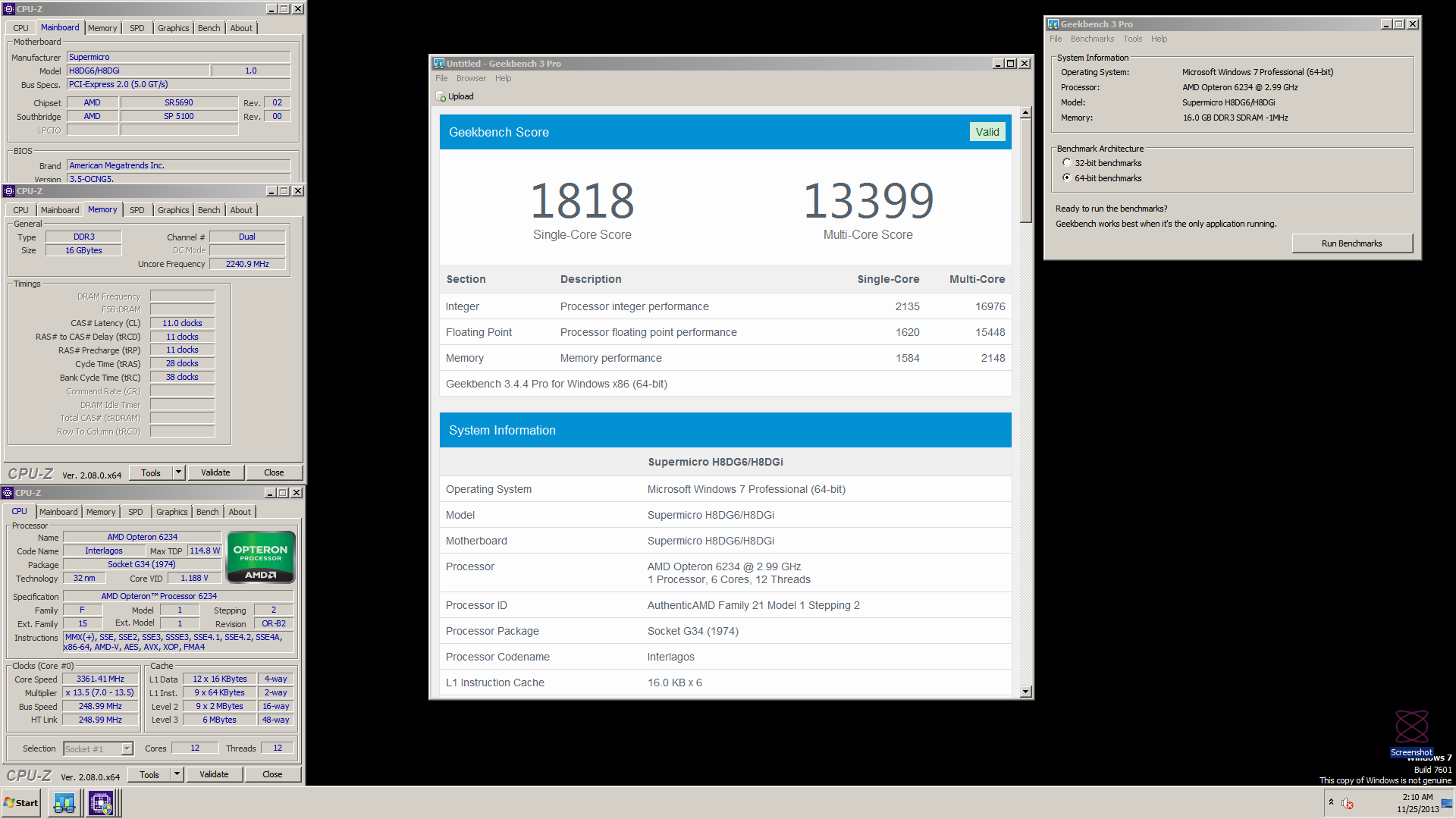The image size is (1456, 819).
Task: Click the Level 3 cache 6 MBytes value
Action: coord(219,720)
